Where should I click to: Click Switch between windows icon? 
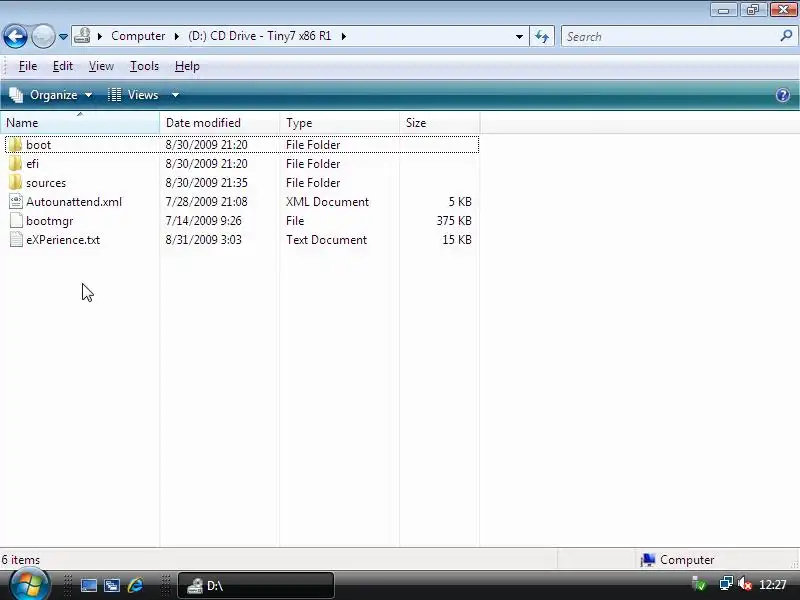(x=112, y=585)
